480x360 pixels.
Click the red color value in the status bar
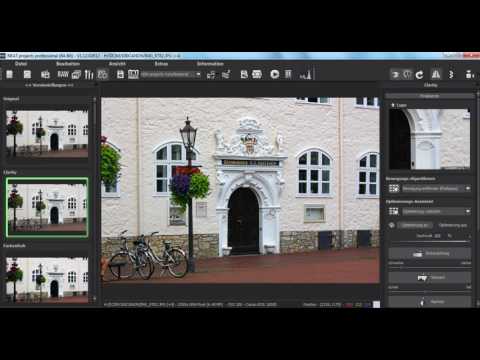tap(348, 305)
